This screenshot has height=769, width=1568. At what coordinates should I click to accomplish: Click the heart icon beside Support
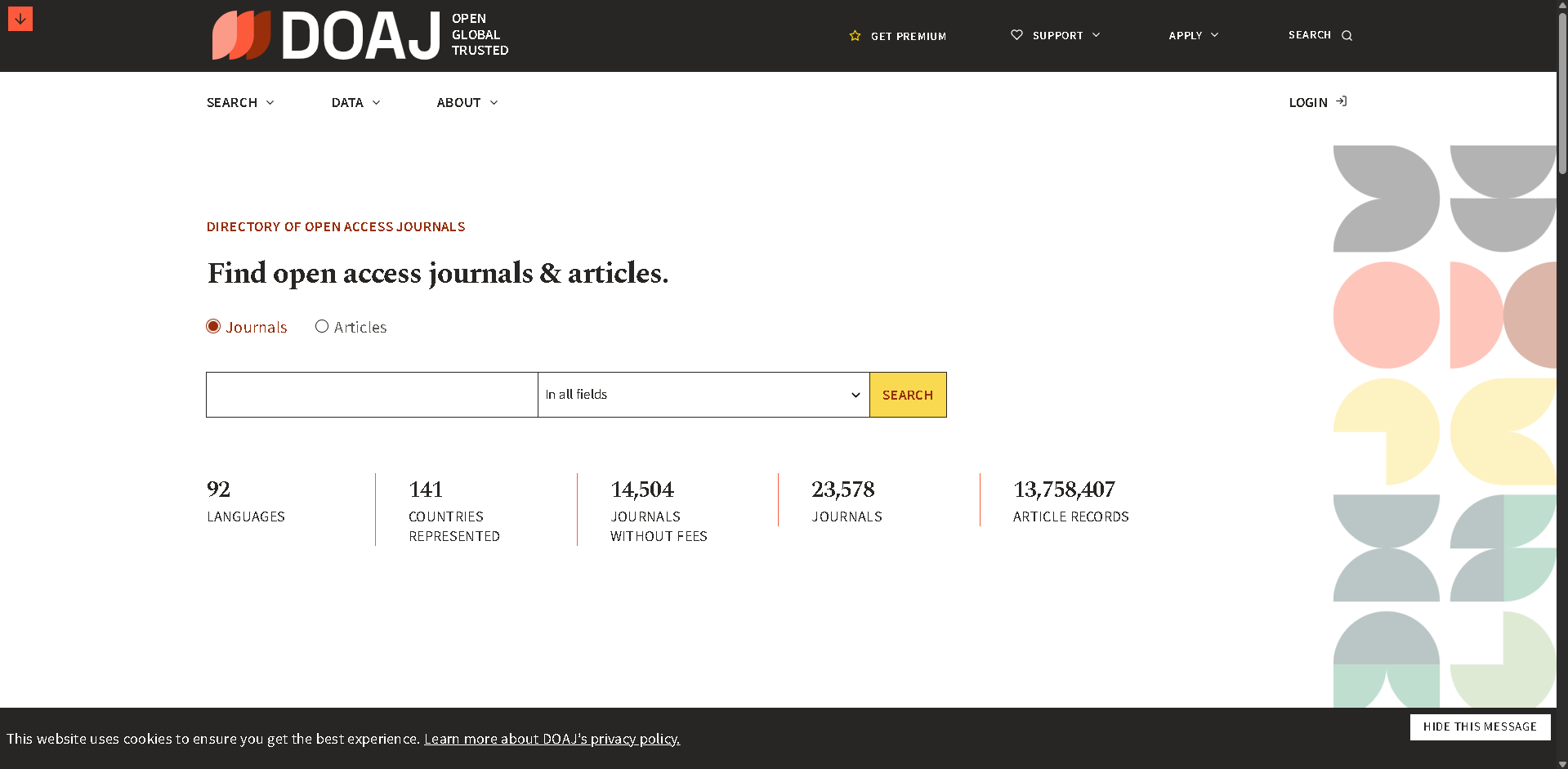click(x=1016, y=35)
